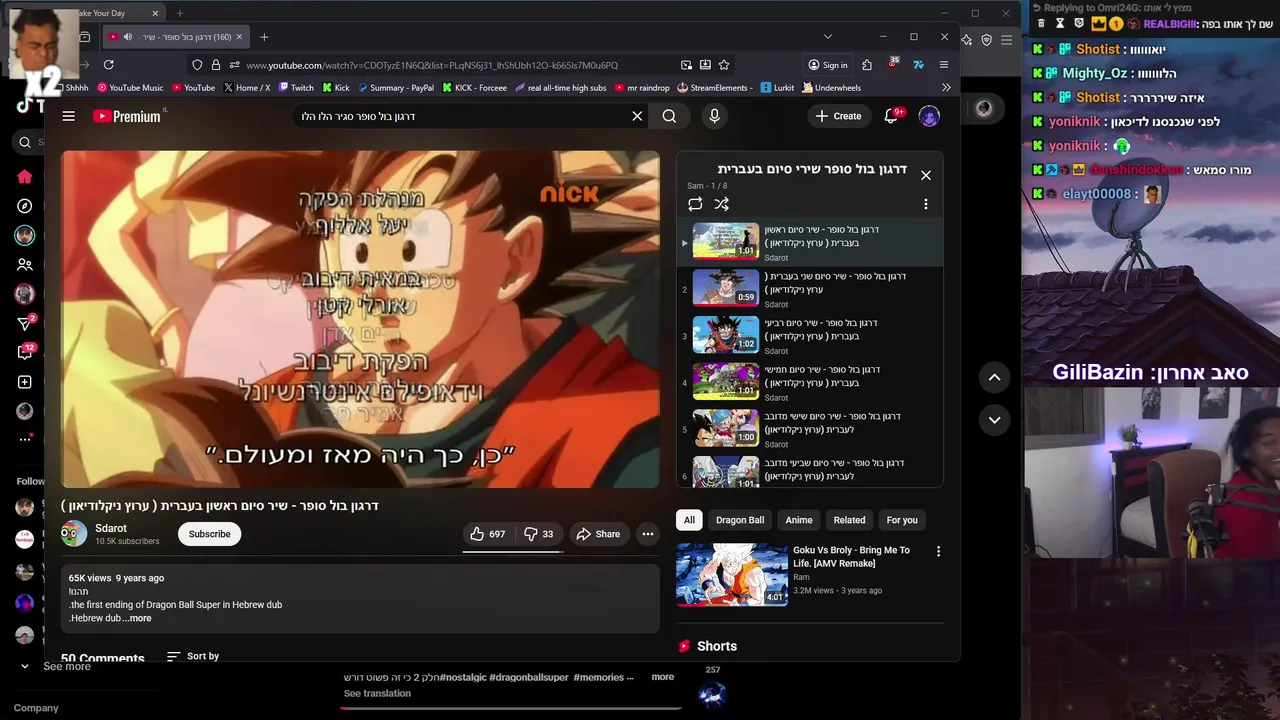Select the All filter chip
This screenshot has height=720, width=1280.
point(689,520)
